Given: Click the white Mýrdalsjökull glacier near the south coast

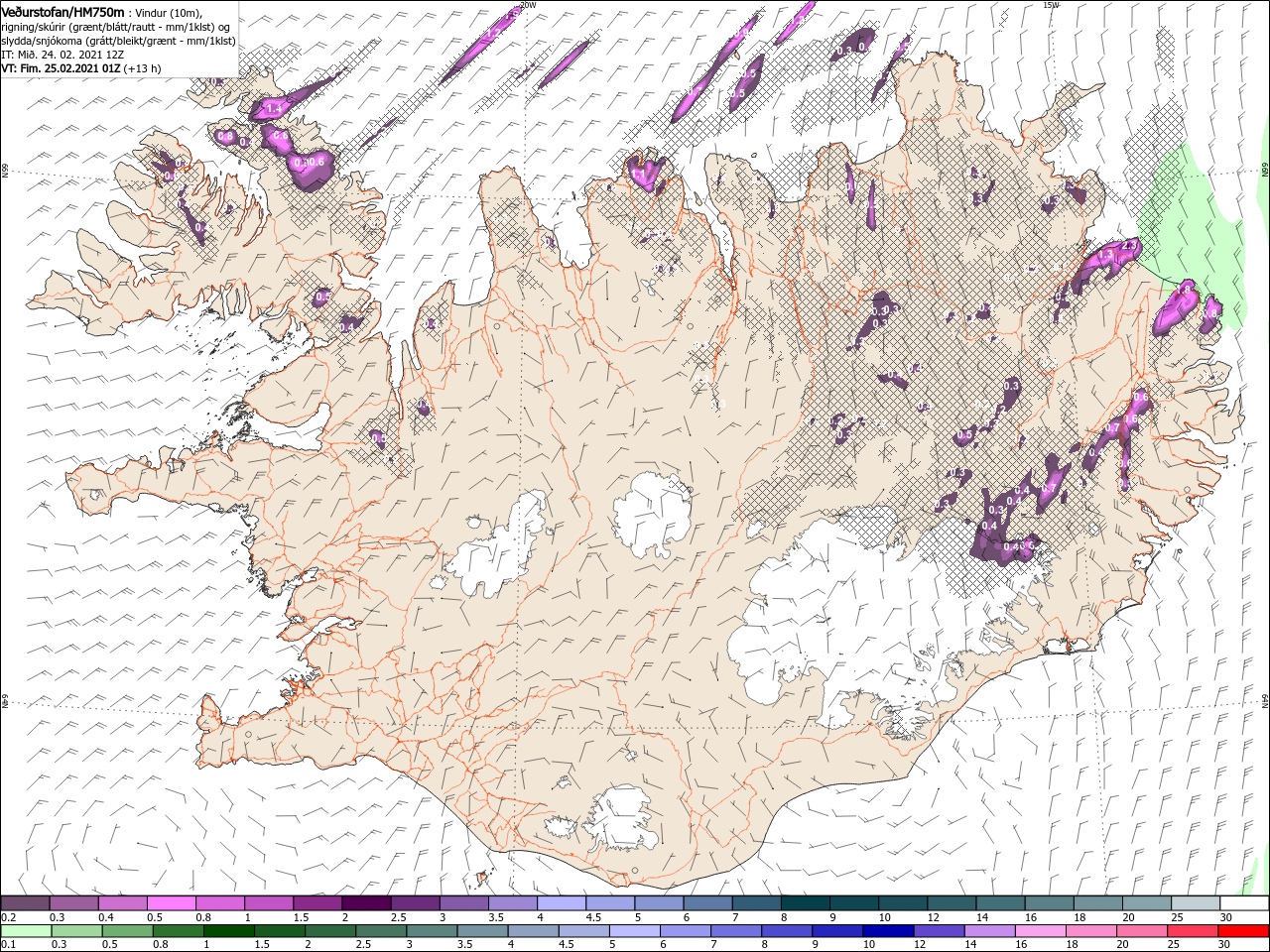Looking at the screenshot, I should [x=621, y=821].
